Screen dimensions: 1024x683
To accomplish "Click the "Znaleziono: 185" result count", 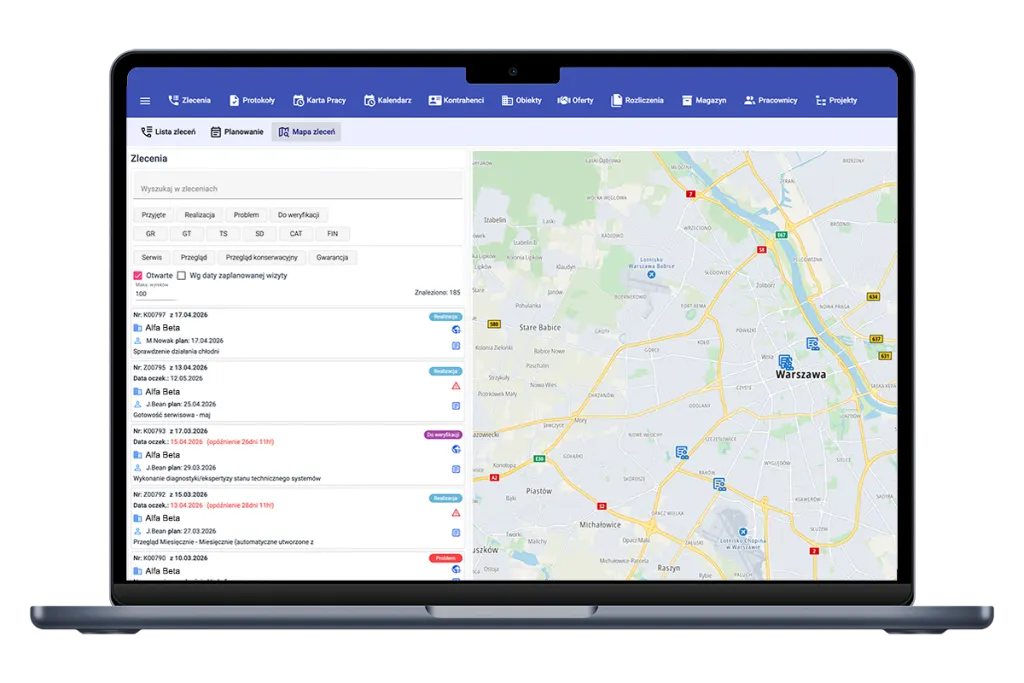I will [438, 293].
